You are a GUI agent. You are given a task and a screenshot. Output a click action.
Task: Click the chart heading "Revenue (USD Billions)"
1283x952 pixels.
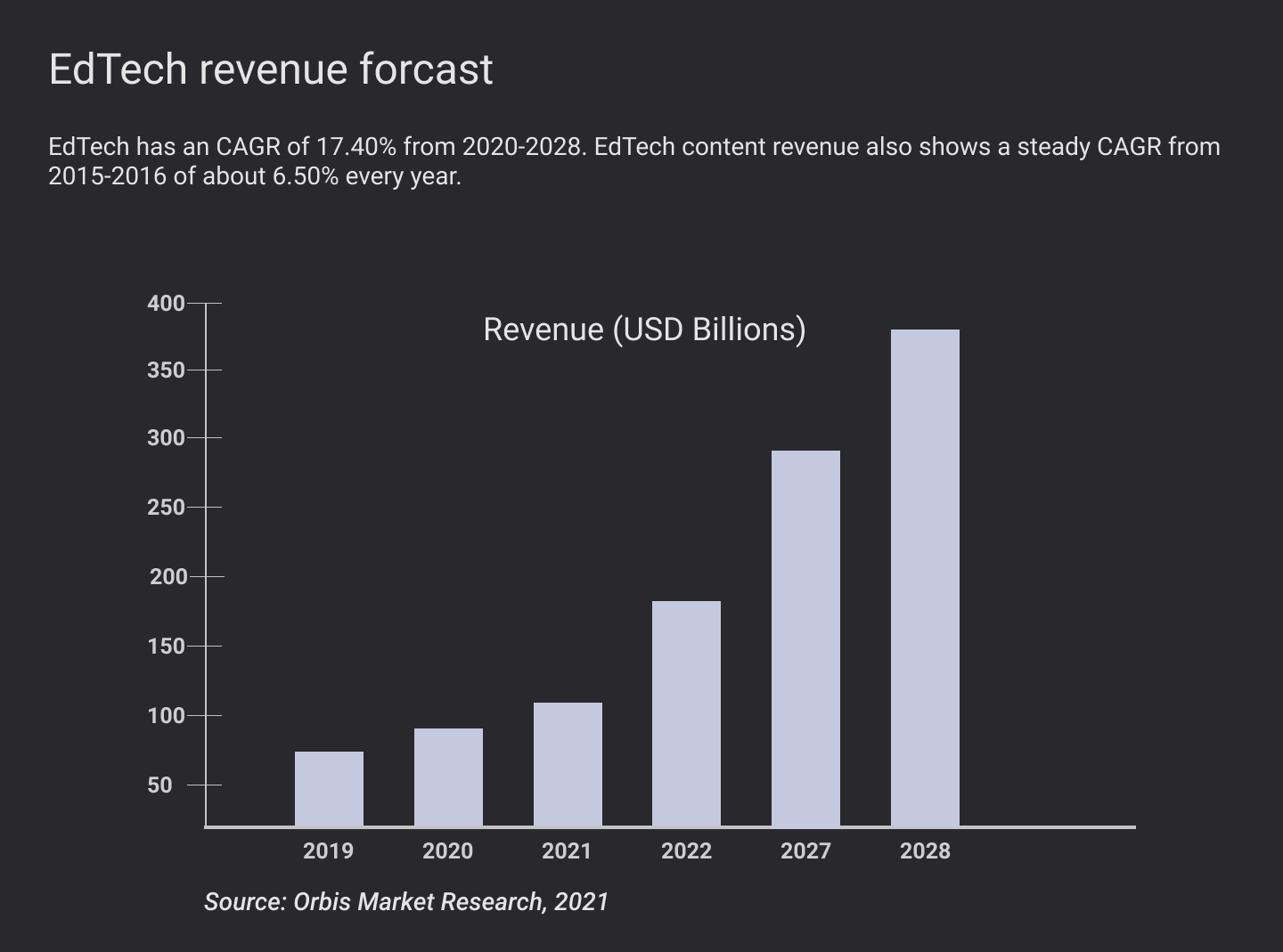pyautogui.click(x=644, y=330)
